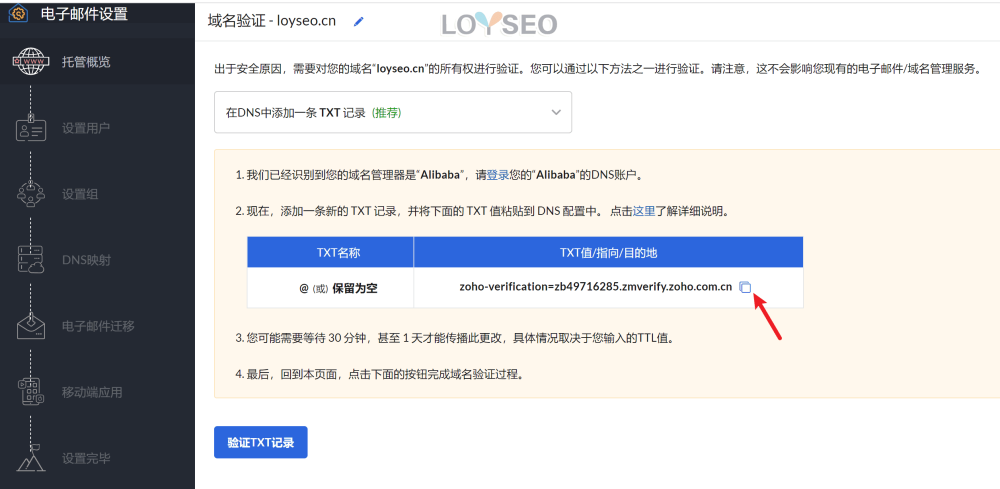Viewport: 1000px width, 489px height.
Task: Click the 设置用户 user card icon
Action: (31, 128)
